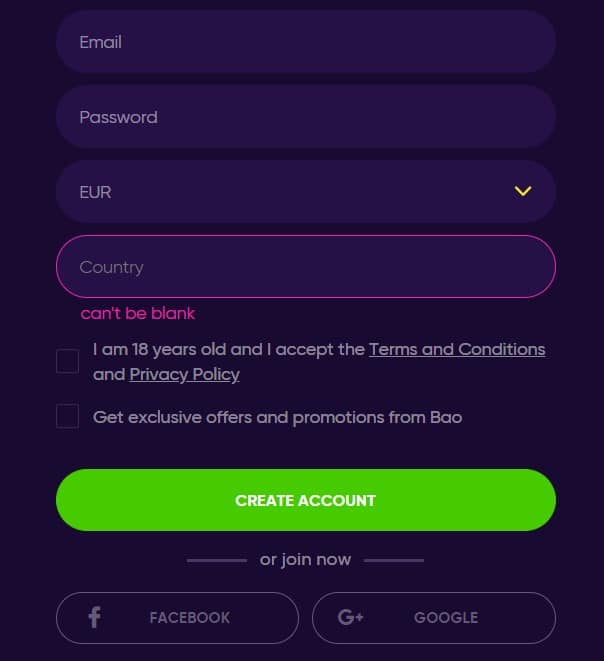The height and width of the screenshot is (661, 604).
Task: Focus the Email input field
Action: [306, 42]
